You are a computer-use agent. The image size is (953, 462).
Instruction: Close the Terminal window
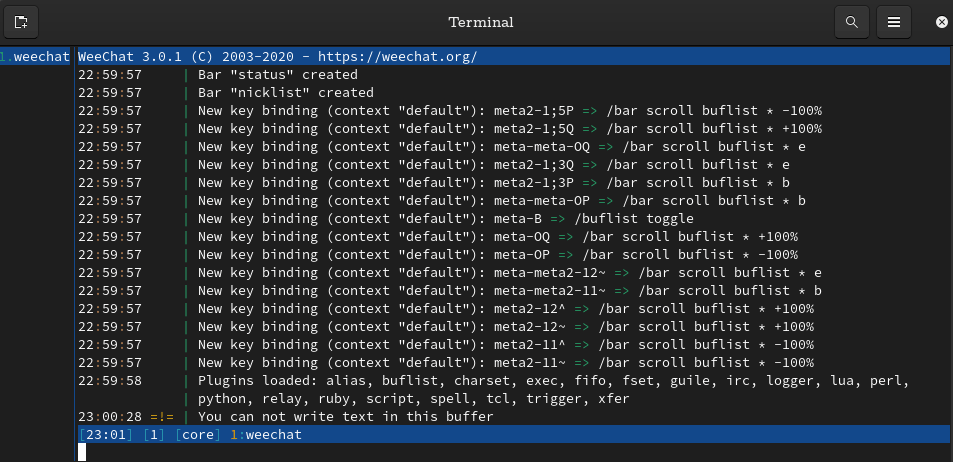[x=942, y=21]
